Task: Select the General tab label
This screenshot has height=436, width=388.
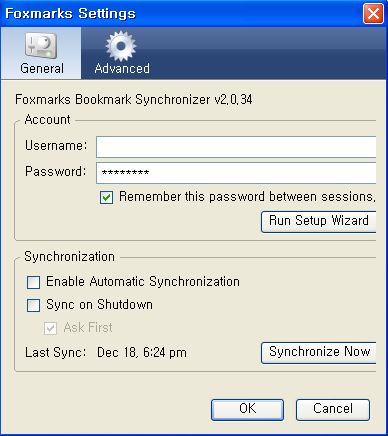Action: coord(42,68)
